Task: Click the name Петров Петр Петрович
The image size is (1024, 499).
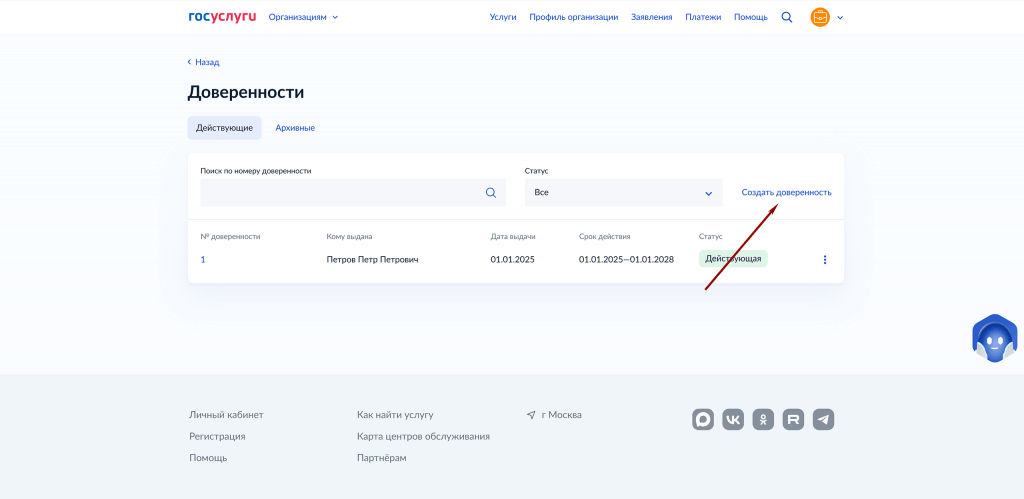Action: [372, 259]
